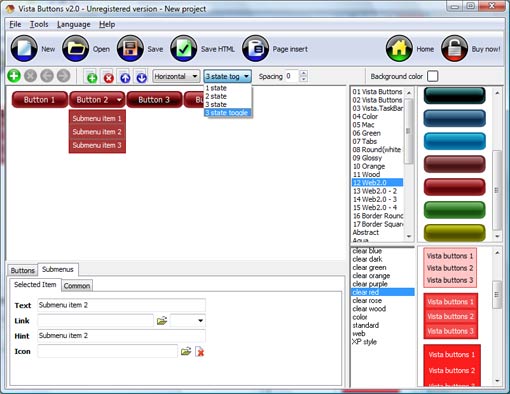This screenshot has height=394, width=510.
Task: Add a button with the large green plus
Action: tap(14, 76)
